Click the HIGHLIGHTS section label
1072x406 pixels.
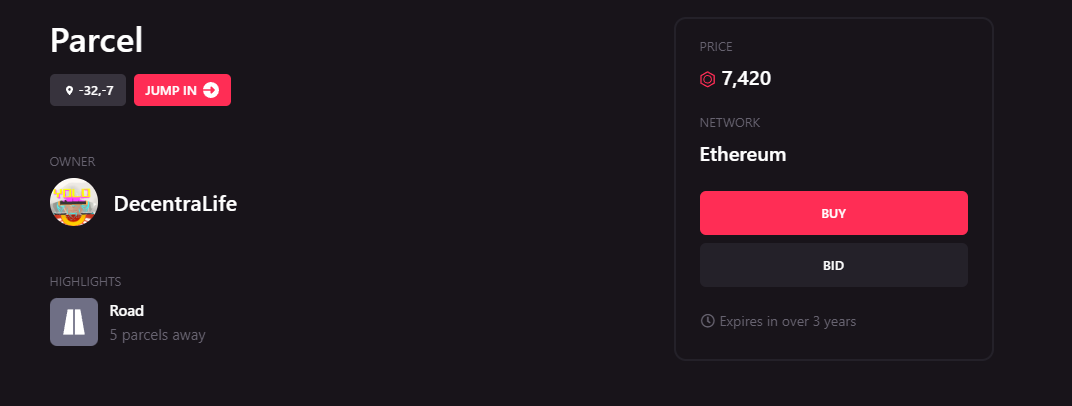point(85,282)
